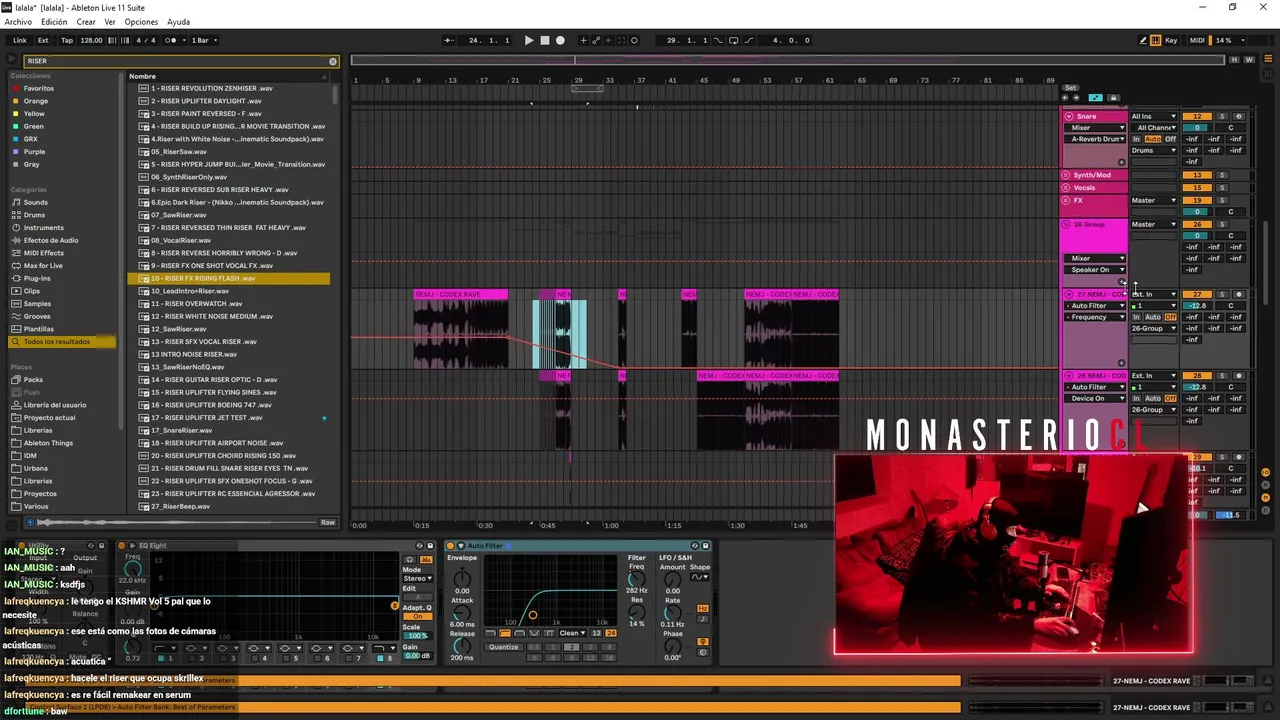The width and height of the screenshot is (1280, 720).
Task: Jump to the next locator arrow
Action: click(x=1077, y=97)
